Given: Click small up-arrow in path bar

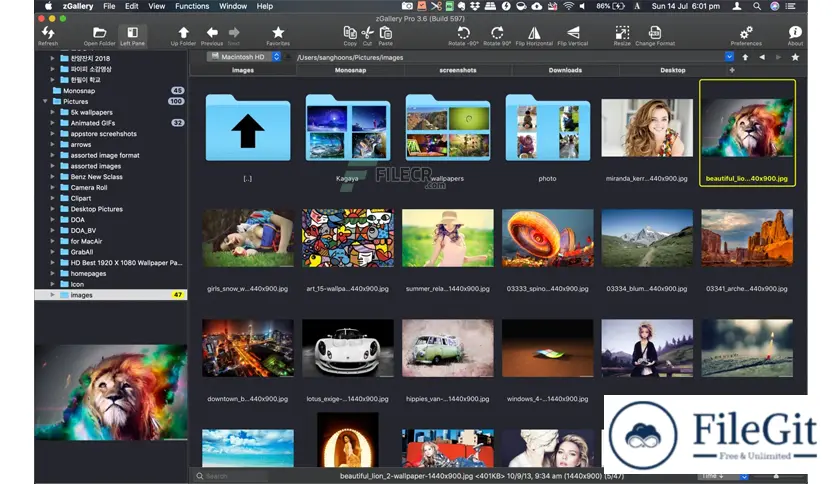Looking at the screenshot, I should pos(745,57).
